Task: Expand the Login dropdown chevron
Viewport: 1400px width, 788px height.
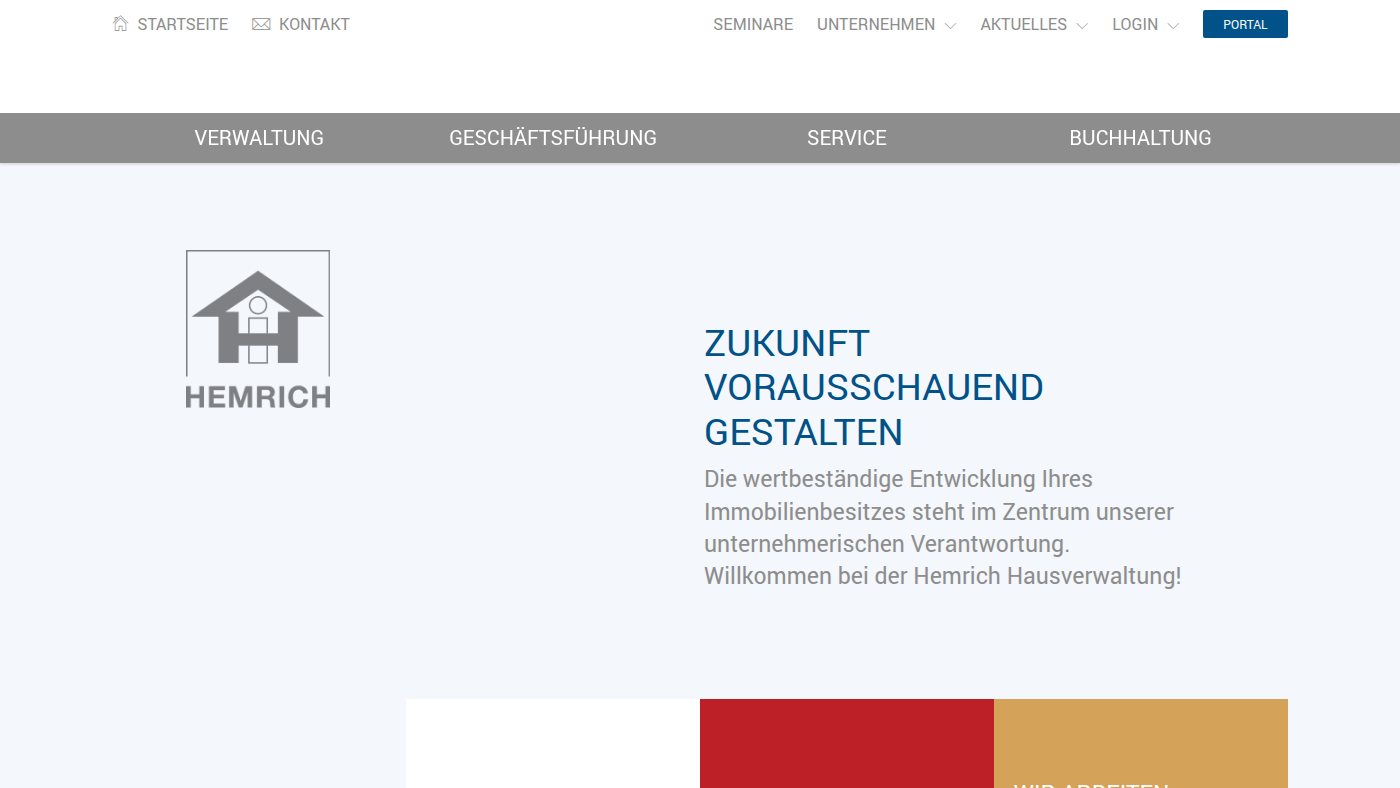Action: click(1173, 26)
